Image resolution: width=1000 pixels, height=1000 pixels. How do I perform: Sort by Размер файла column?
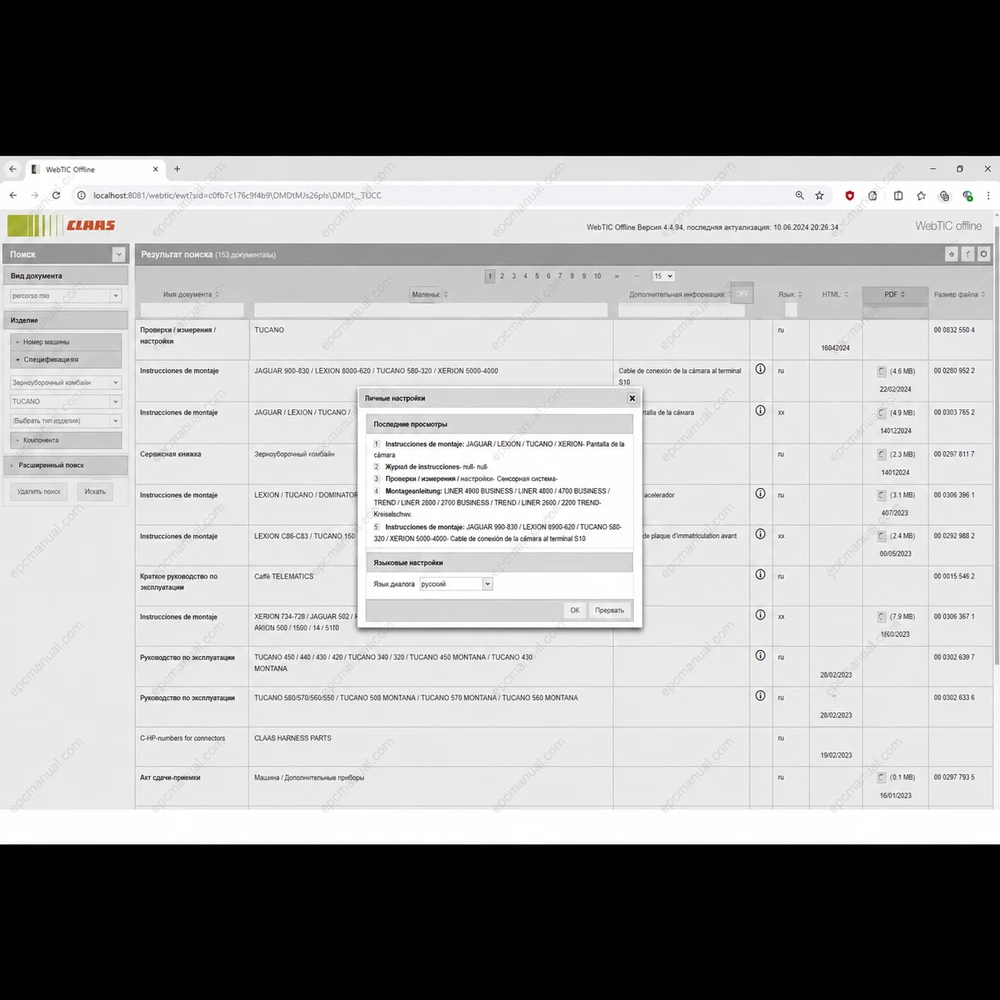[x=959, y=294]
